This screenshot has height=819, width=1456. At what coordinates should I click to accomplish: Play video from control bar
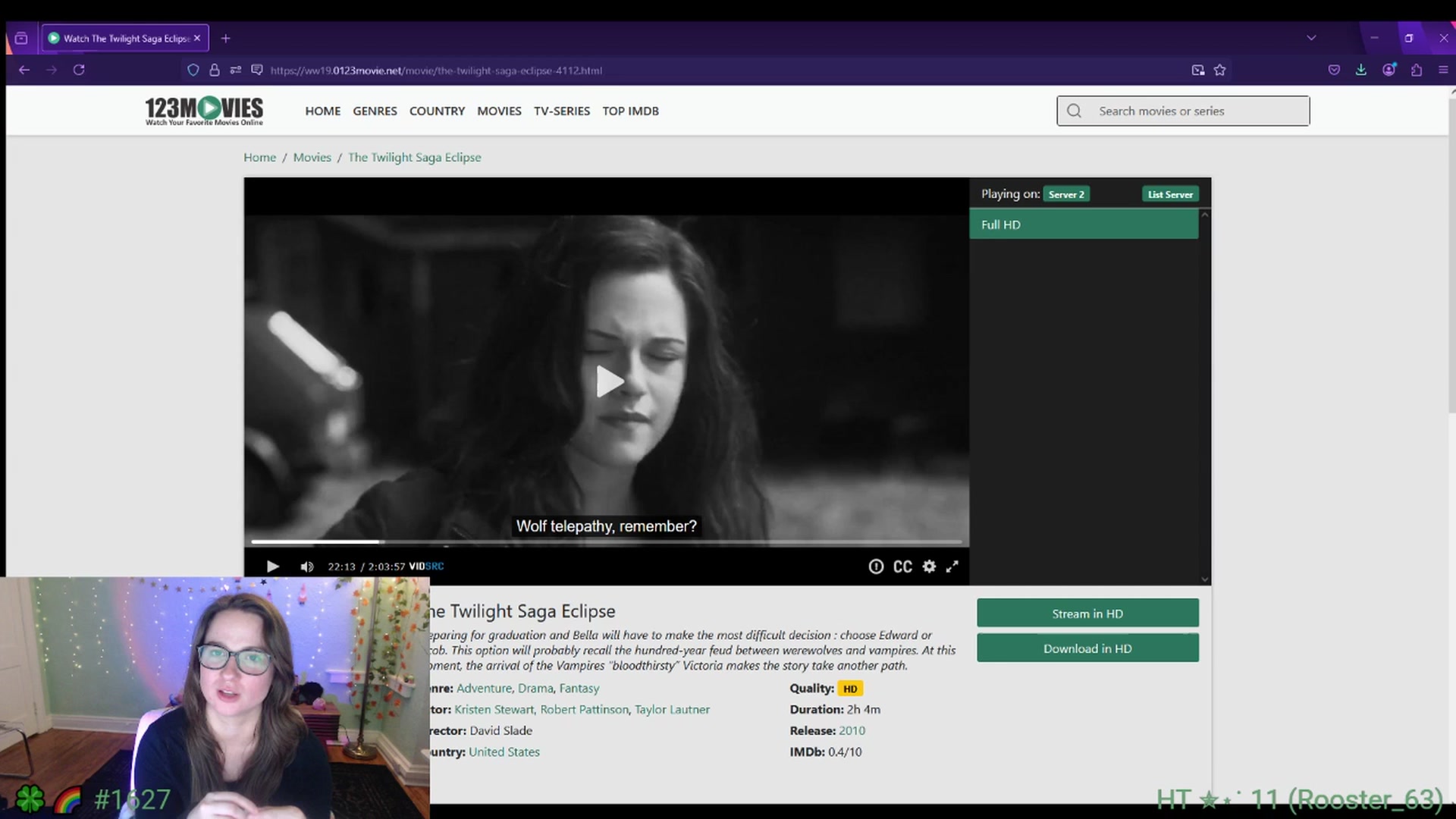click(273, 566)
